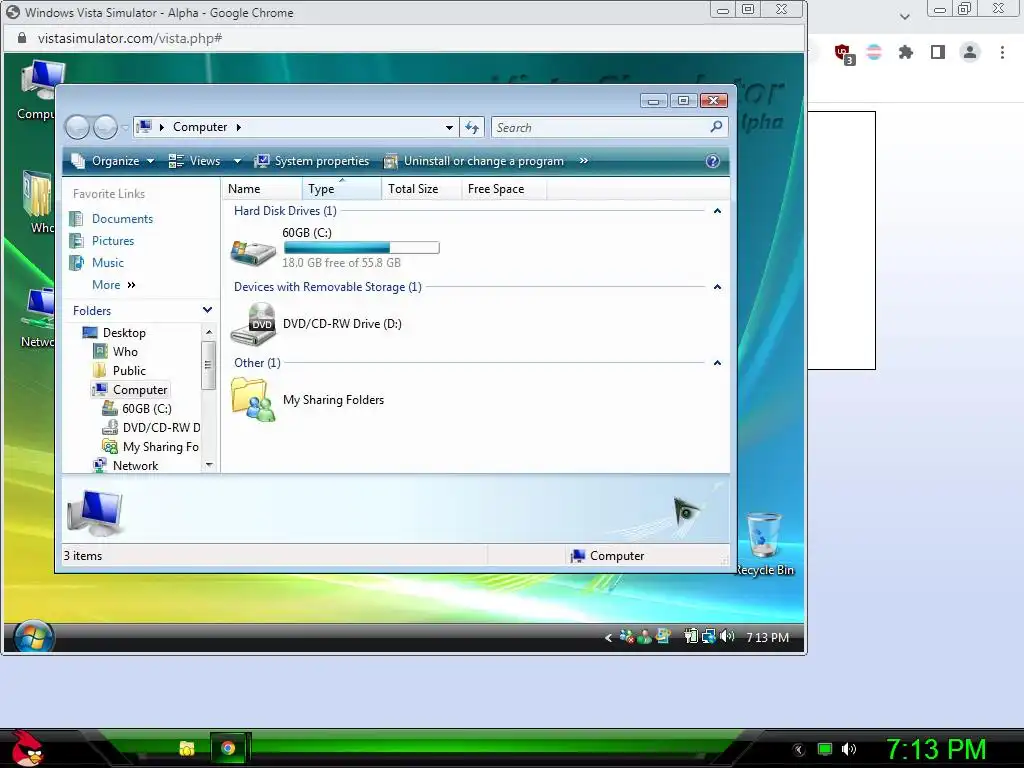Click the C: drive usage bar
Image resolution: width=1024 pixels, height=768 pixels.
click(362, 248)
